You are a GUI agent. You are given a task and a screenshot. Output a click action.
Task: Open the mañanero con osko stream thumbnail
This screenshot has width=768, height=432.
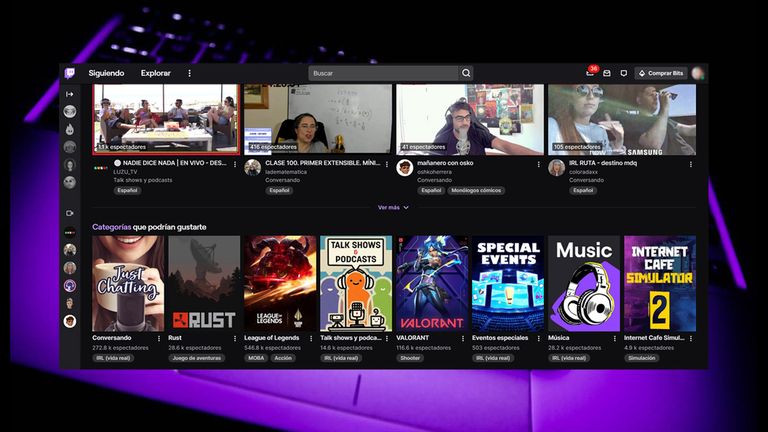[470, 120]
